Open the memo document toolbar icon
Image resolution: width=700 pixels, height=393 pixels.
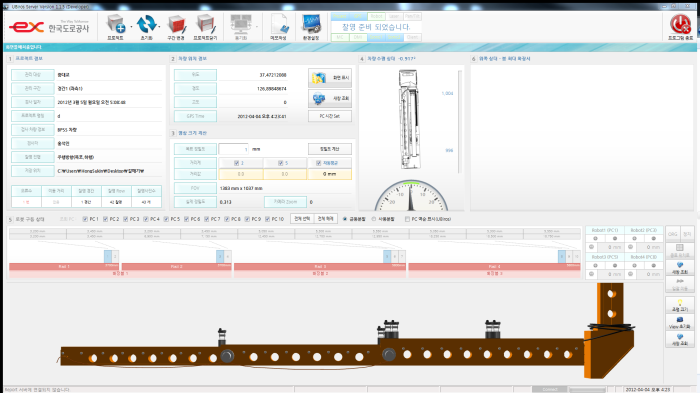tap(279, 24)
